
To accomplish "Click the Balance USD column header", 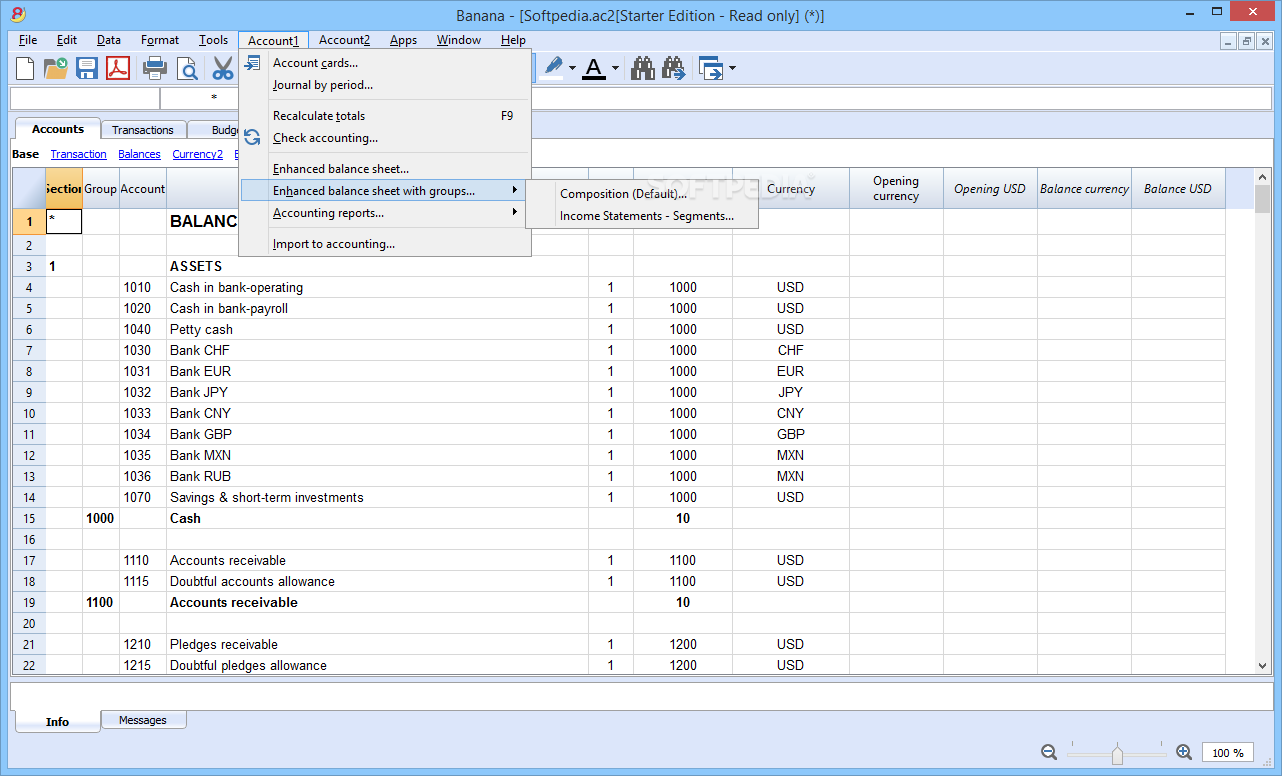I will click(x=1177, y=188).
